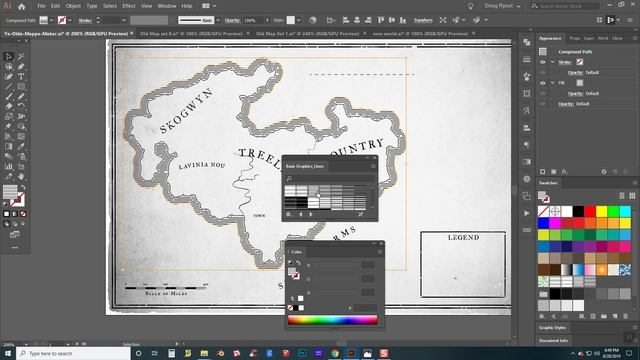
Task: Click the Home icon
Action: click(21, 6)
